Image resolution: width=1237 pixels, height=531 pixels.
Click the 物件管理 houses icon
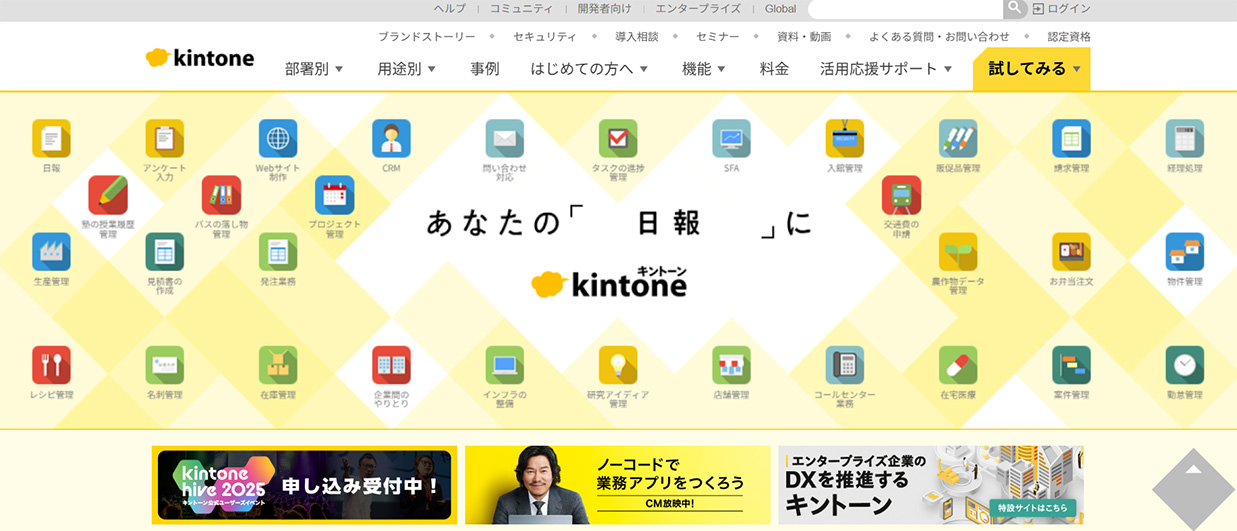1185,252
